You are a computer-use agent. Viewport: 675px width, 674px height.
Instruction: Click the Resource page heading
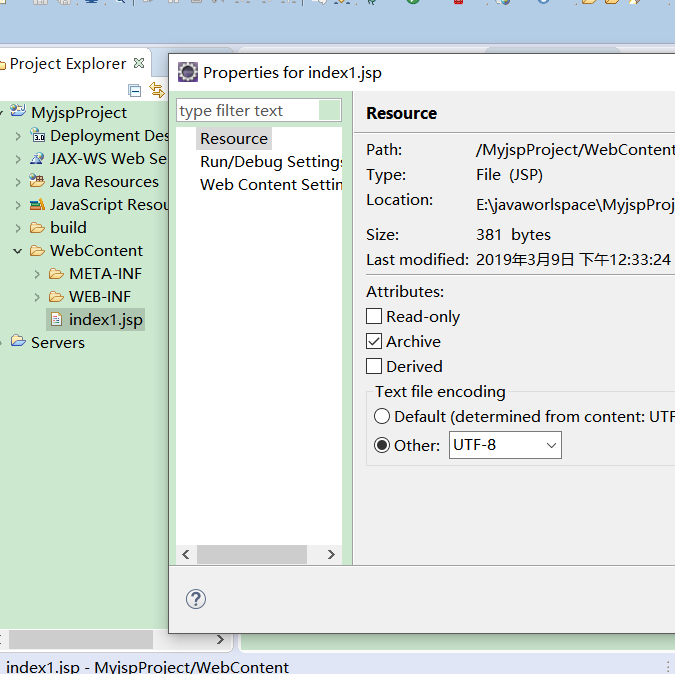point(401,113)
